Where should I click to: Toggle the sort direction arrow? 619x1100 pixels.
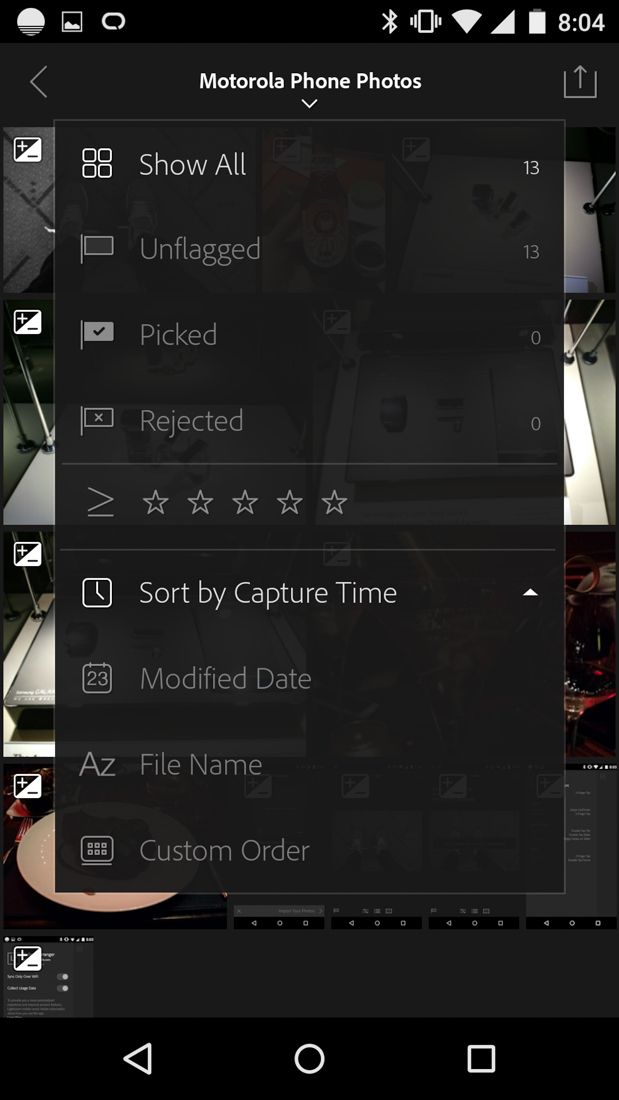[531, 593]
